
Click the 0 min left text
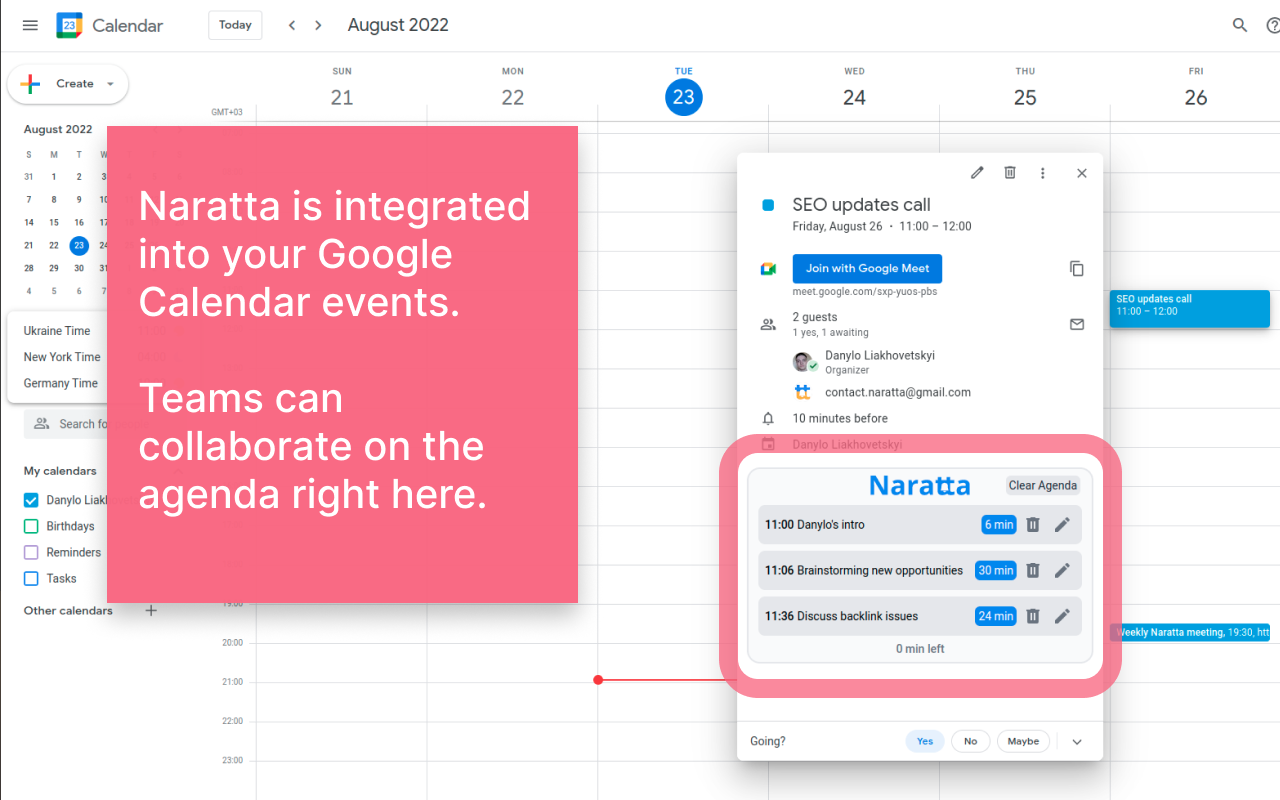click(920, 649)
